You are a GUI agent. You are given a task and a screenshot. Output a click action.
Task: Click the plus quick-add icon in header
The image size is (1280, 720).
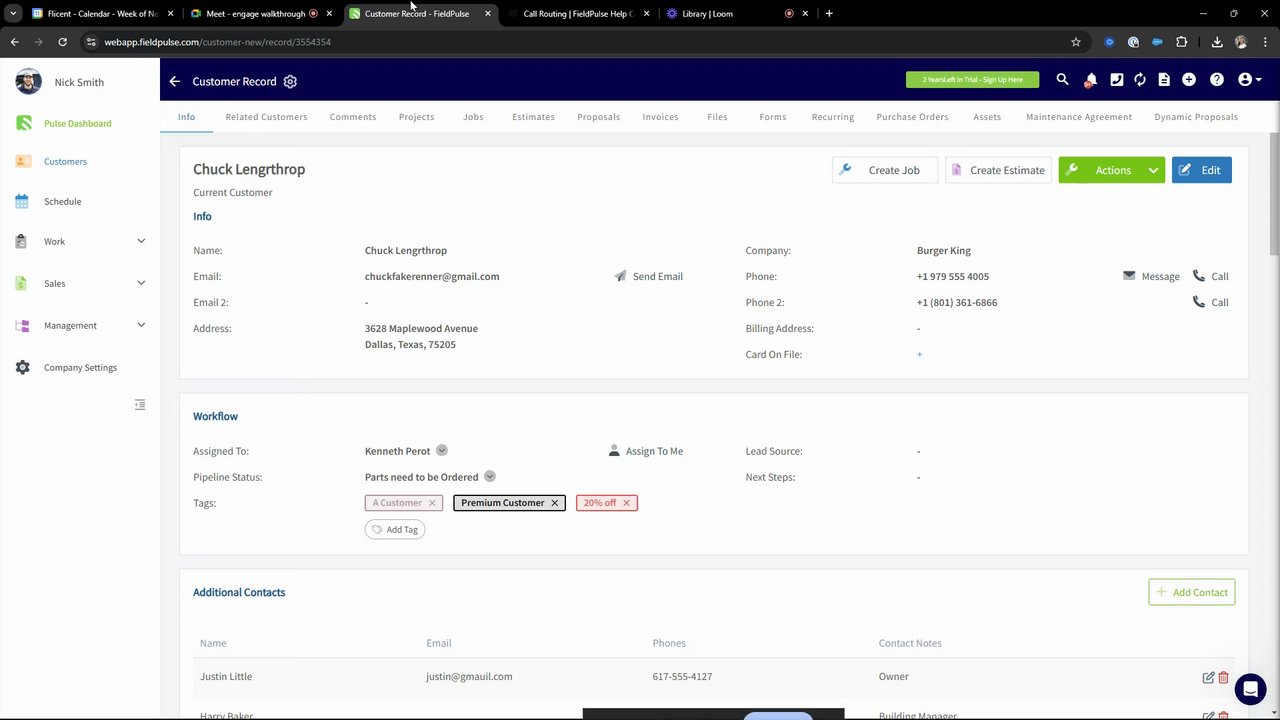(1189, 80)
